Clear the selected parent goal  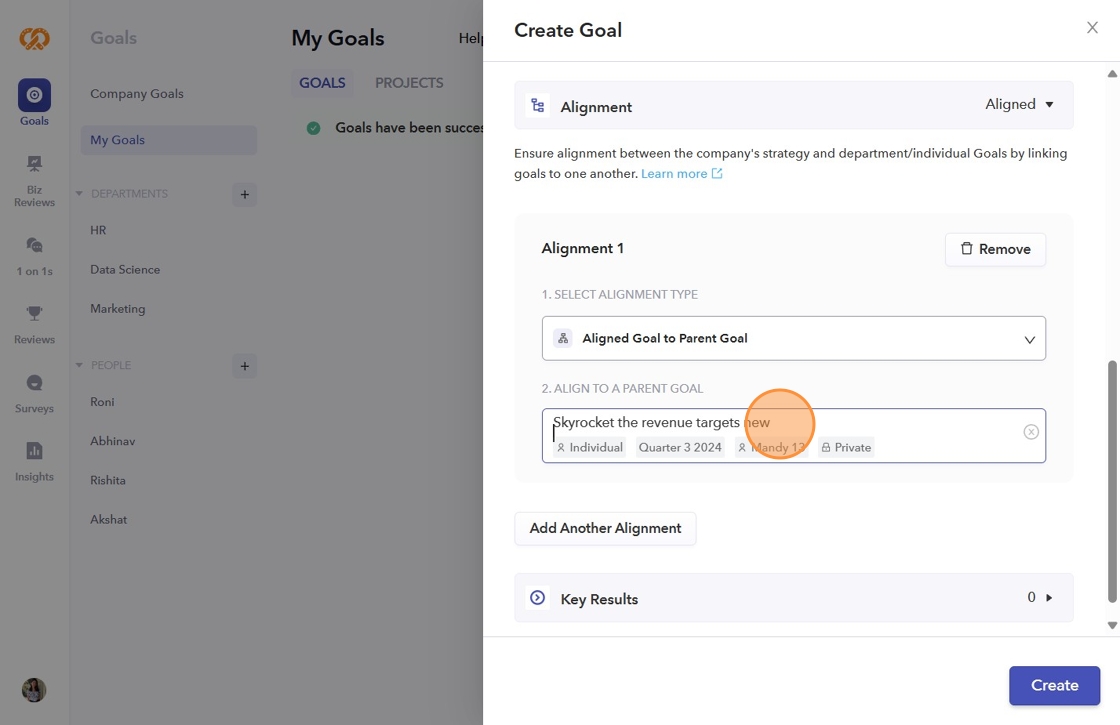pos(1031,432)
